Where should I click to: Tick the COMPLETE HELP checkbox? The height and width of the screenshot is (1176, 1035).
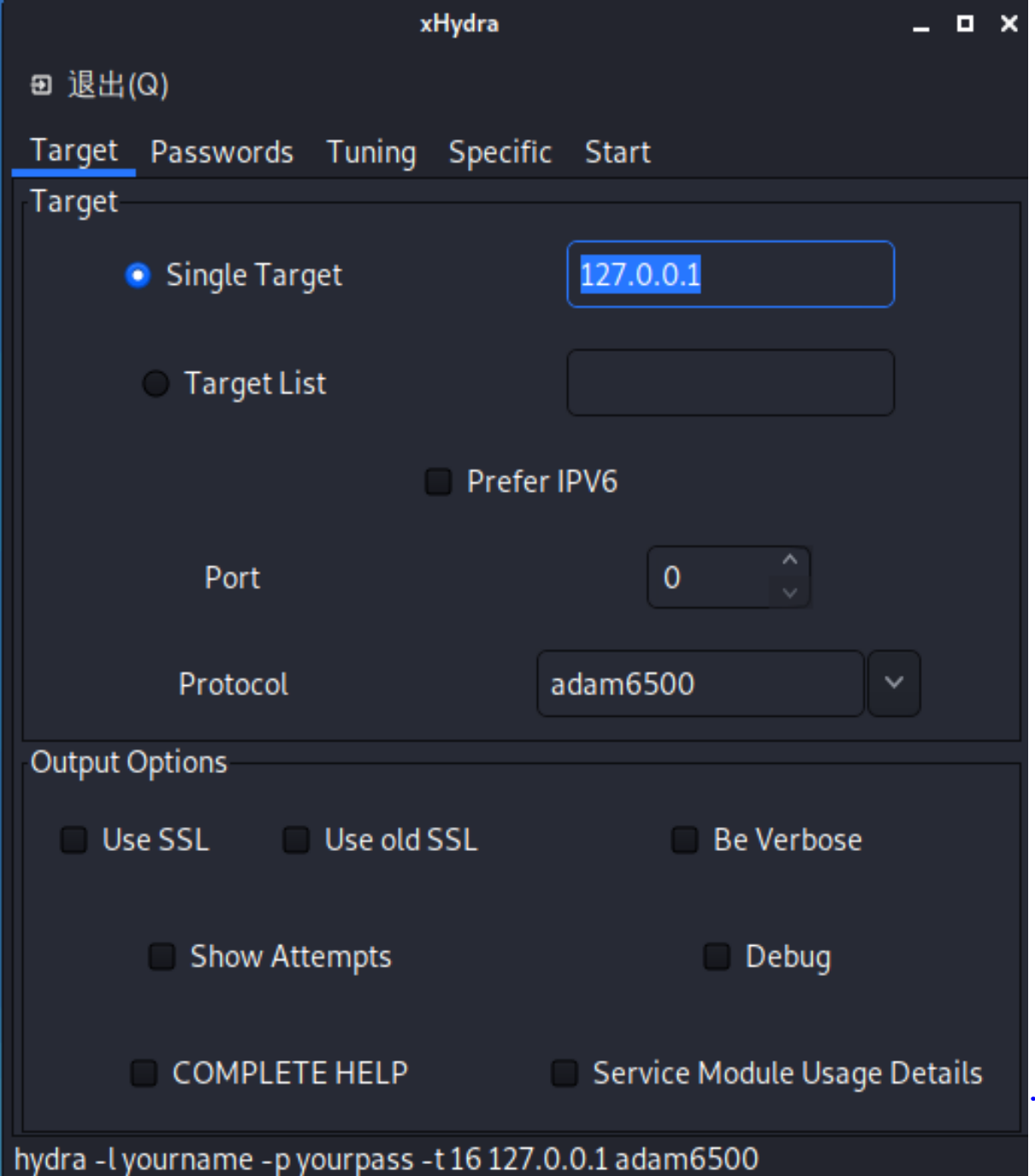[144, 1073]
